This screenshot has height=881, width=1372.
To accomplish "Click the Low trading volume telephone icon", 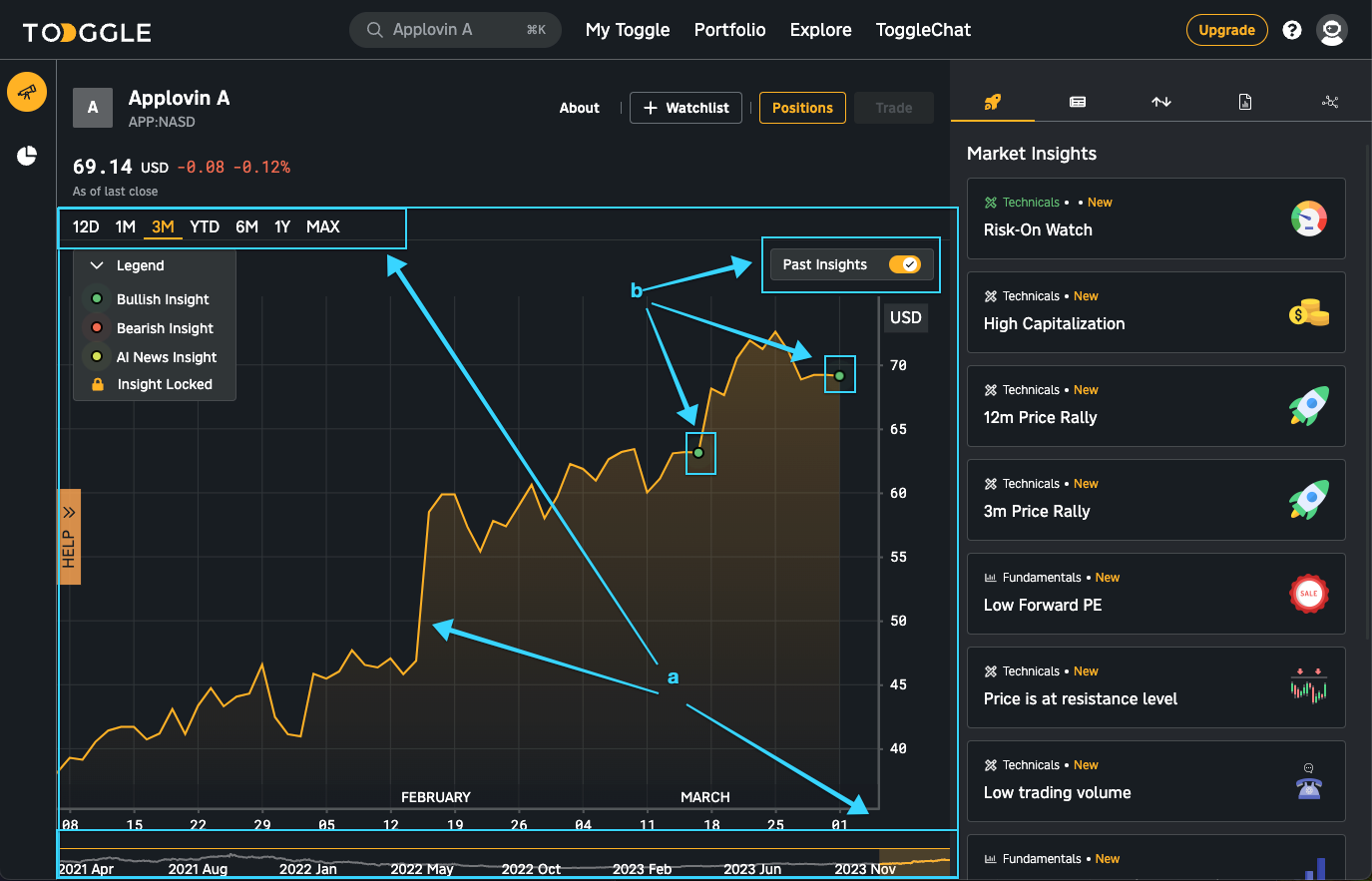I will pyautogui.click(x=1308, y=782).
